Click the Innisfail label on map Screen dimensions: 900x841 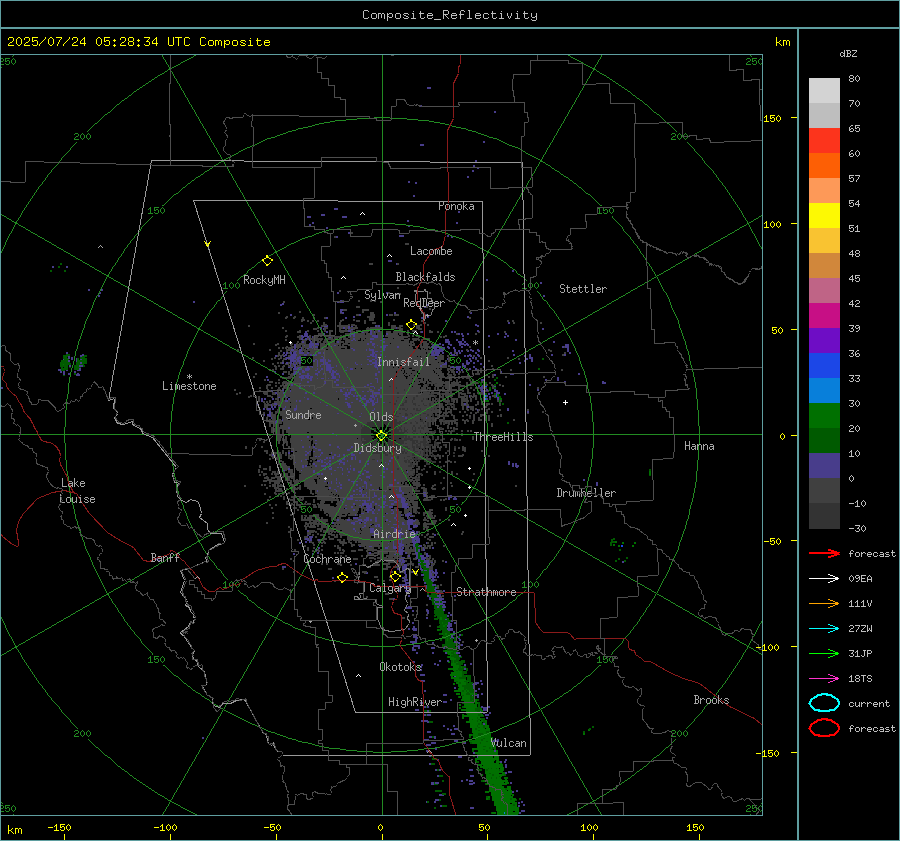404,362
